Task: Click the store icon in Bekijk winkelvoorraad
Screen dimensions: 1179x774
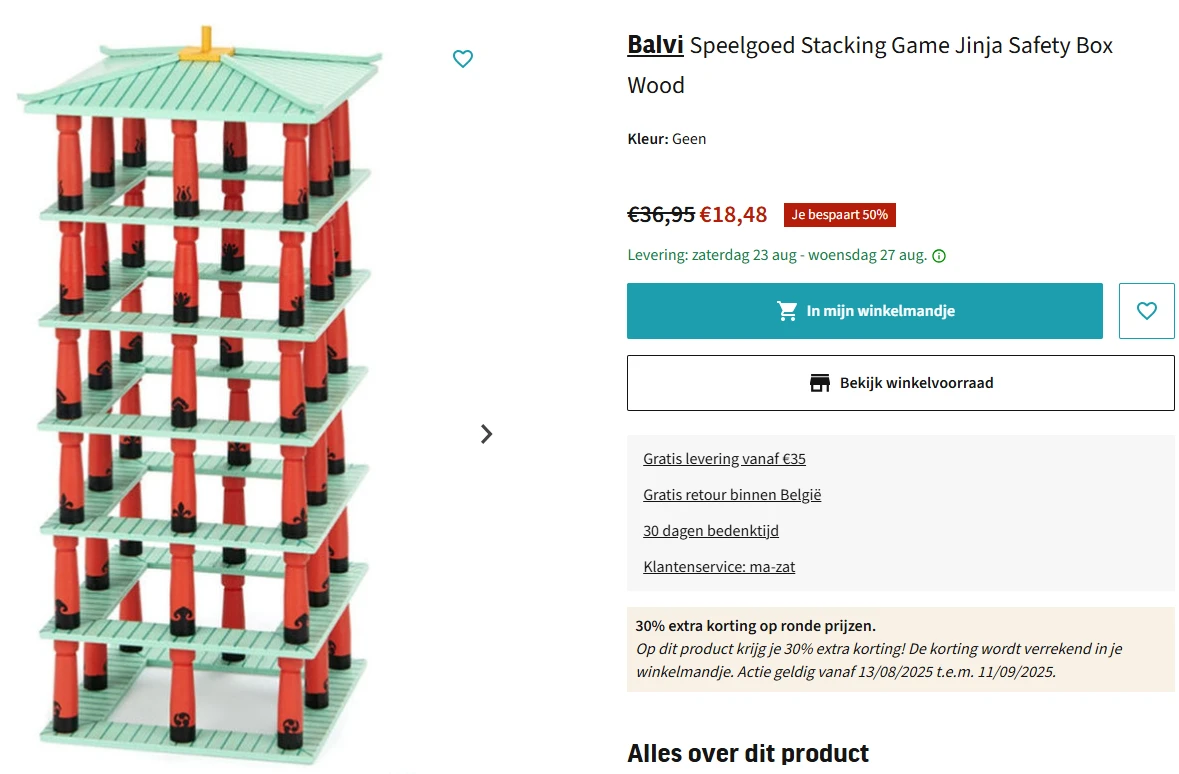Action: point(820,383)
